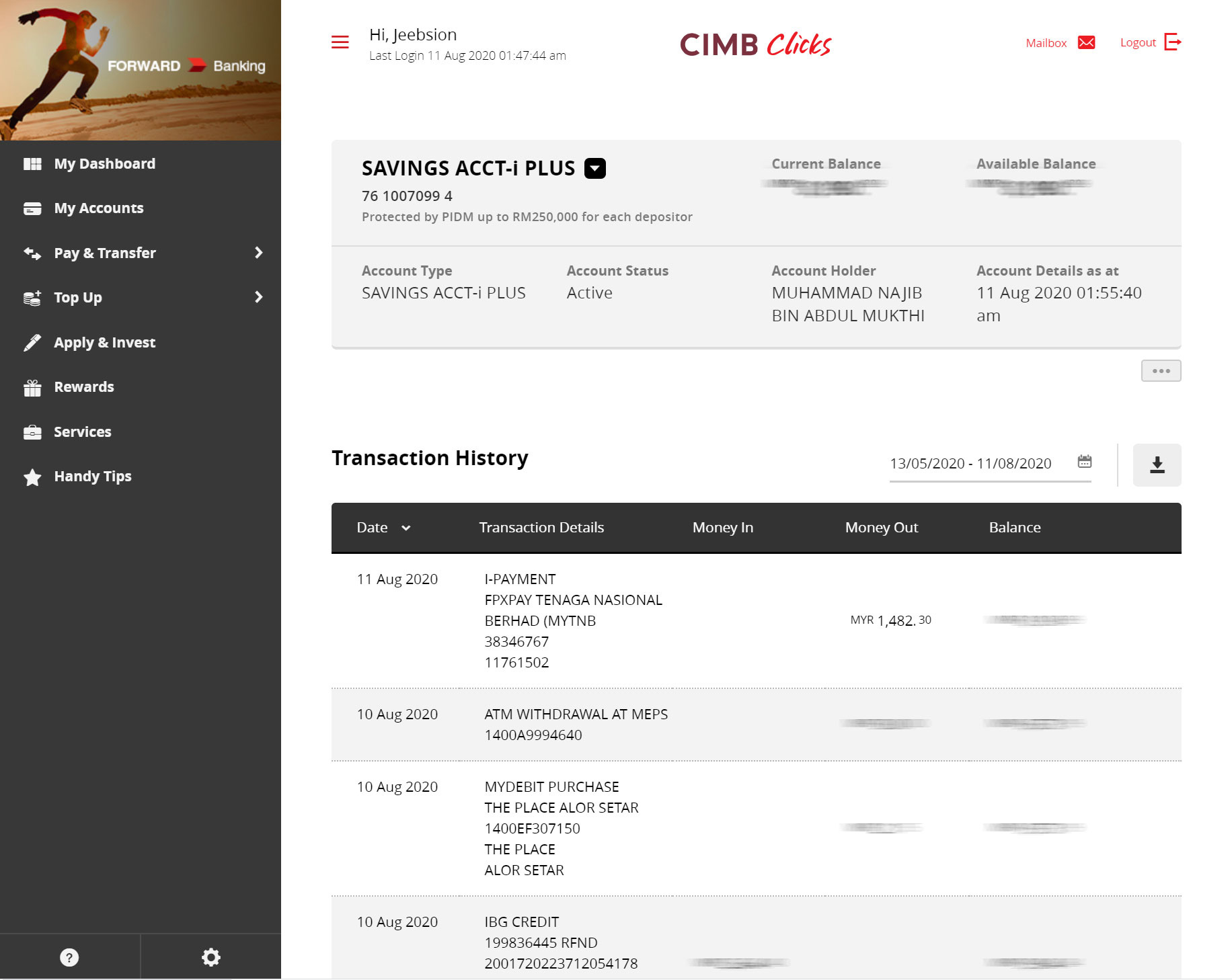Click the Transaction Details column header
Screen dimensions: 1232x980
(541, 528)
